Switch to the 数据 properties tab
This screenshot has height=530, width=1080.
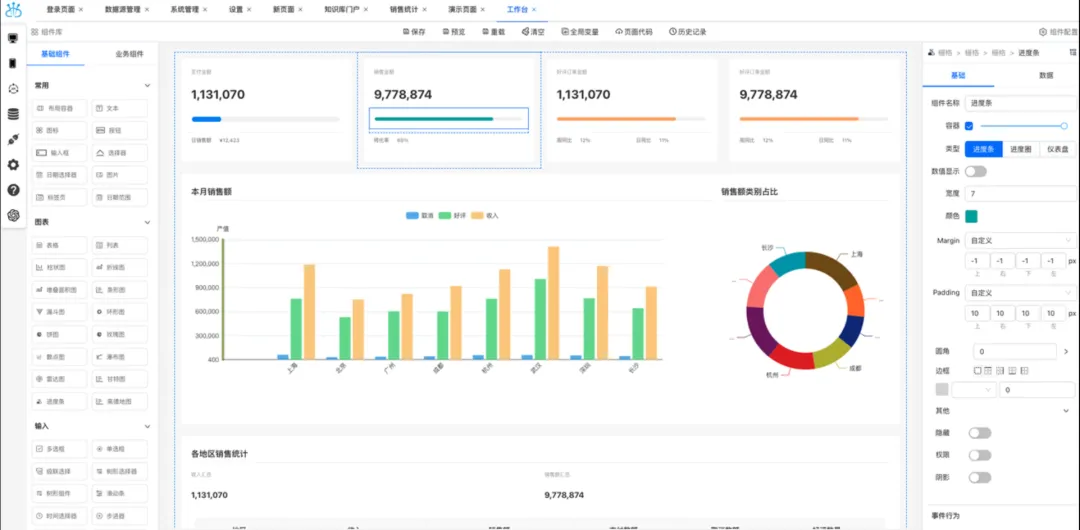[x=1046, y=75]
